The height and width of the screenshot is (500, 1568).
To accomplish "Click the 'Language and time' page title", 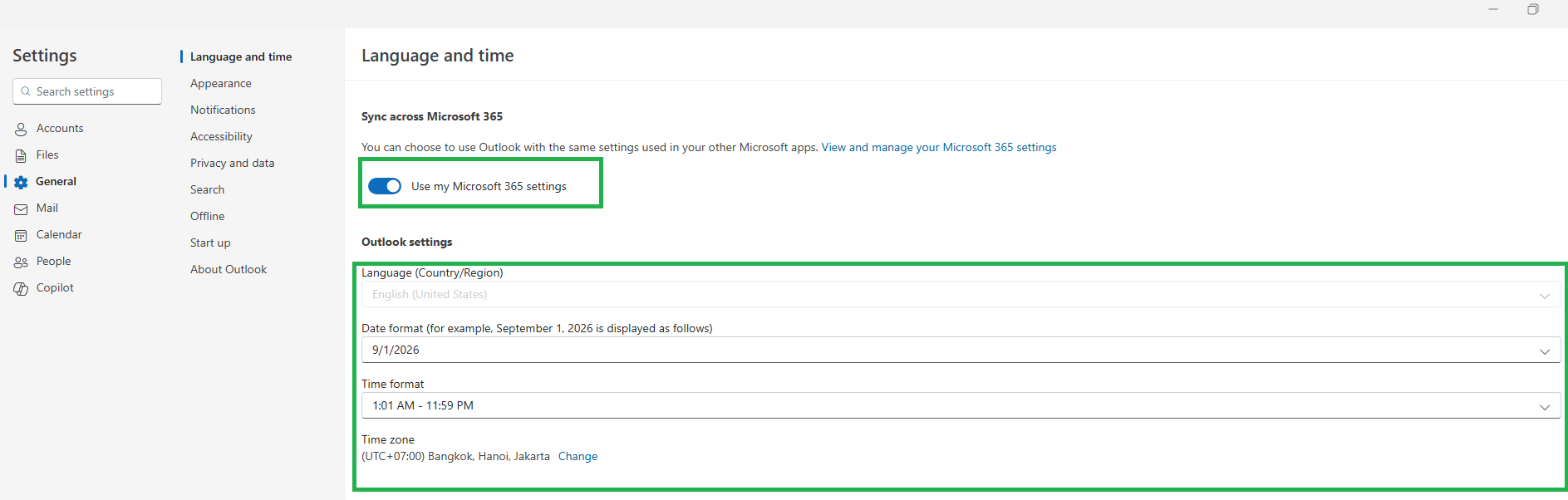I will tap(438, 56).
